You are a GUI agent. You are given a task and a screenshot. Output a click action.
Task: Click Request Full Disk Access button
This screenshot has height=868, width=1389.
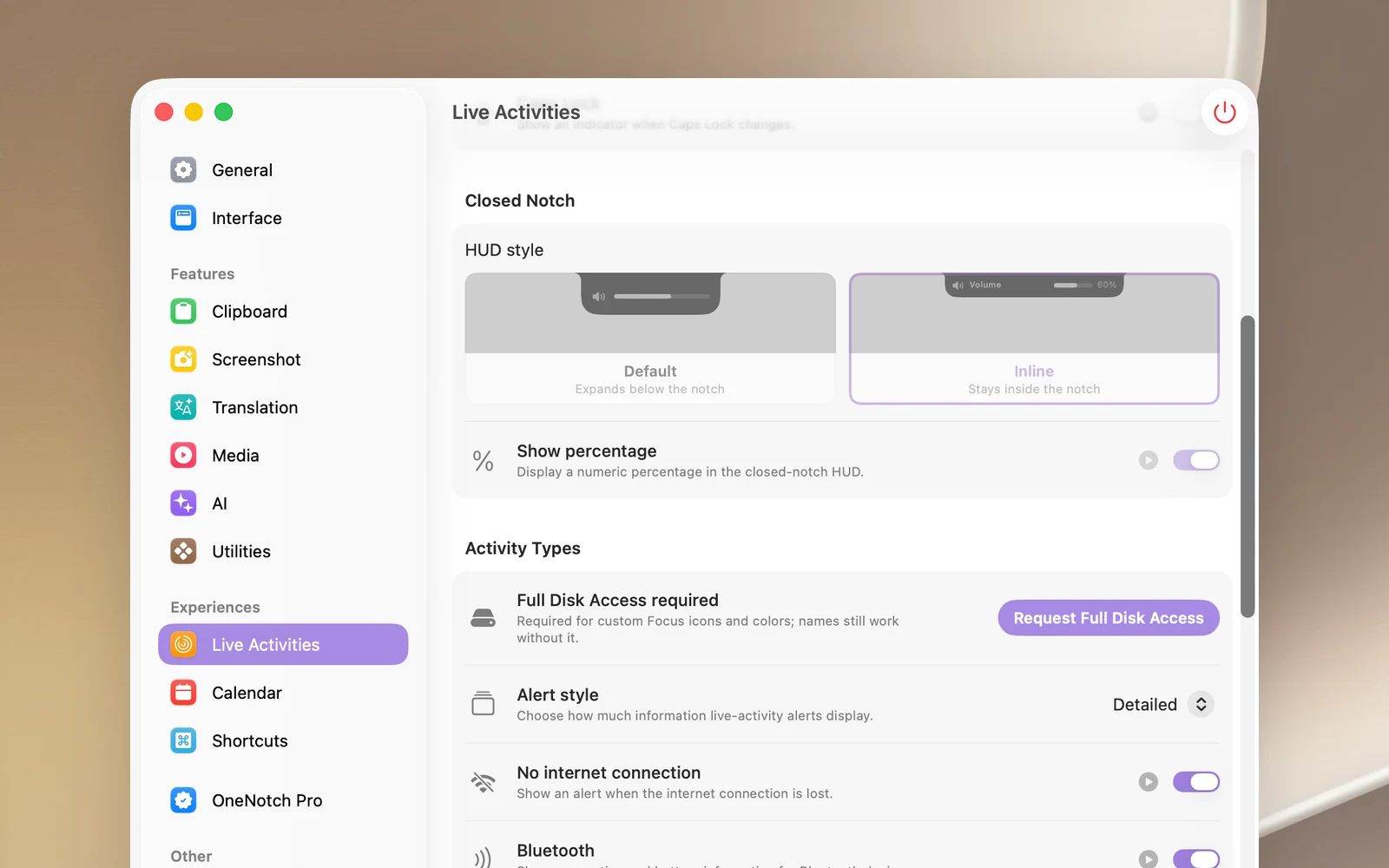tap(1109, 618)
